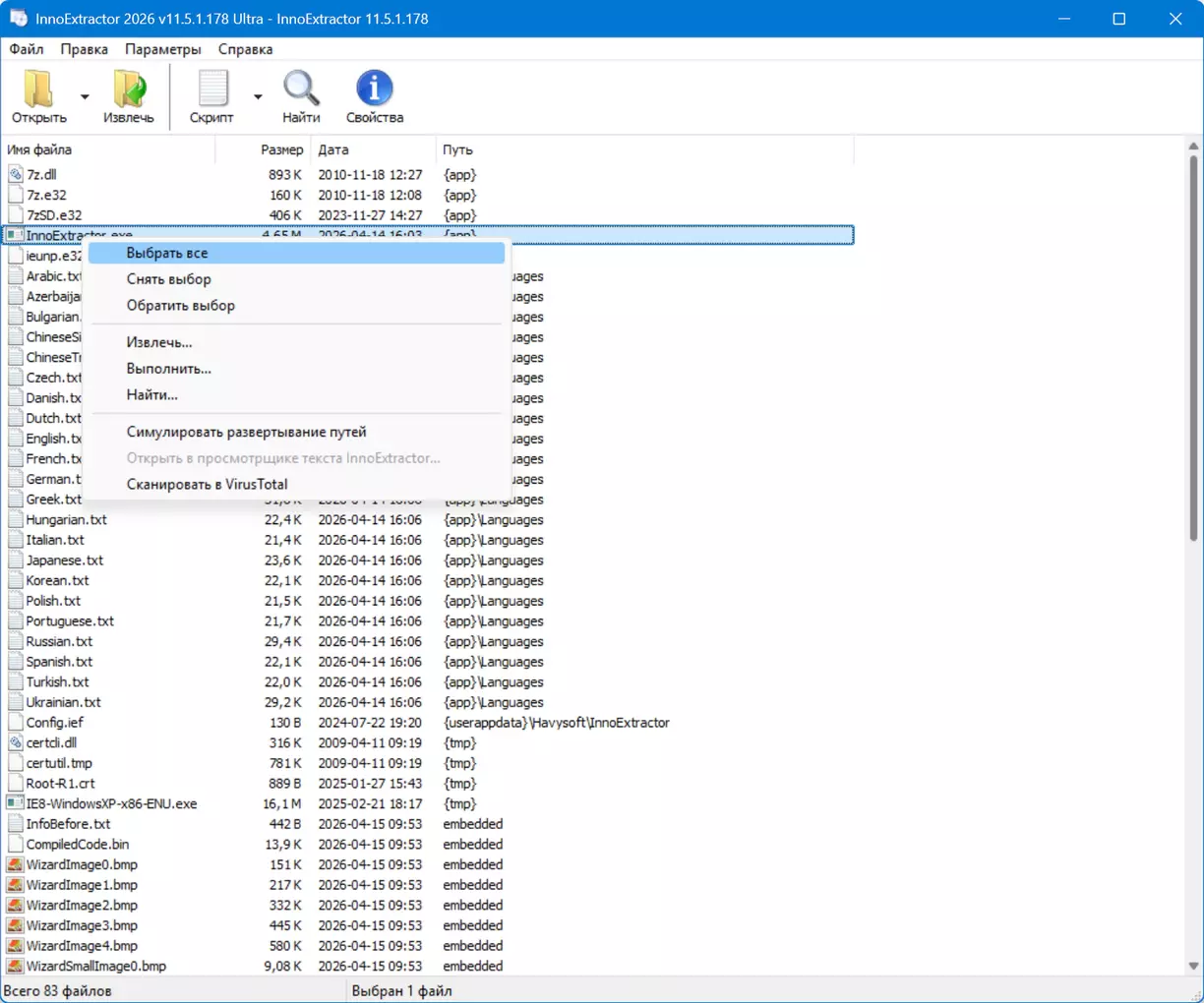Expand the dropdown arrow next to Открыть
The image size is (1204, 1003).
85,96
